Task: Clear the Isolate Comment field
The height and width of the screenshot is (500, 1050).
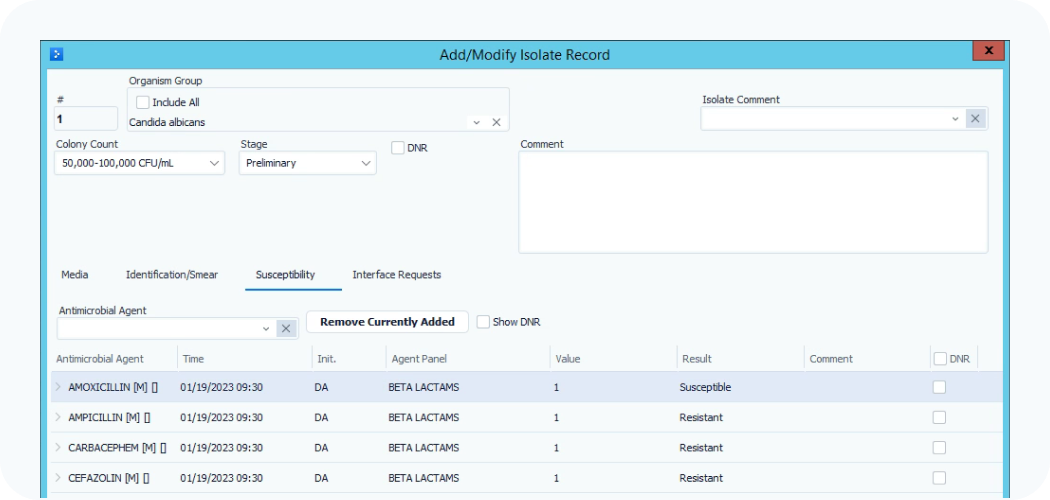Action: coord(976,119)
